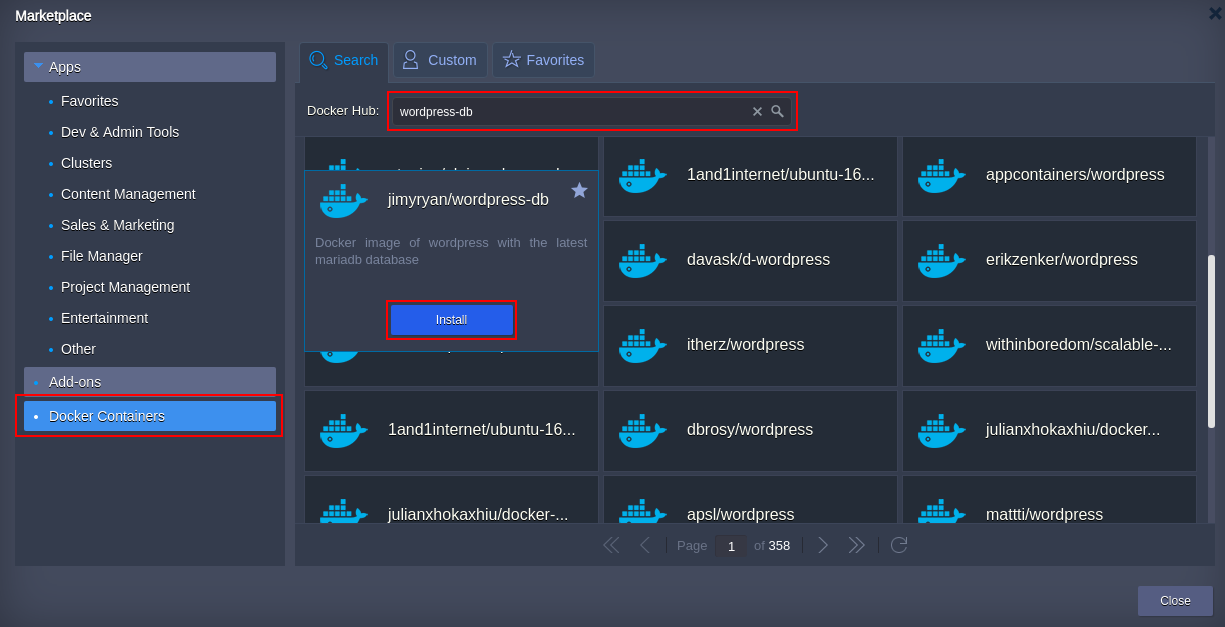Go to first page of results

click(611, 545)
